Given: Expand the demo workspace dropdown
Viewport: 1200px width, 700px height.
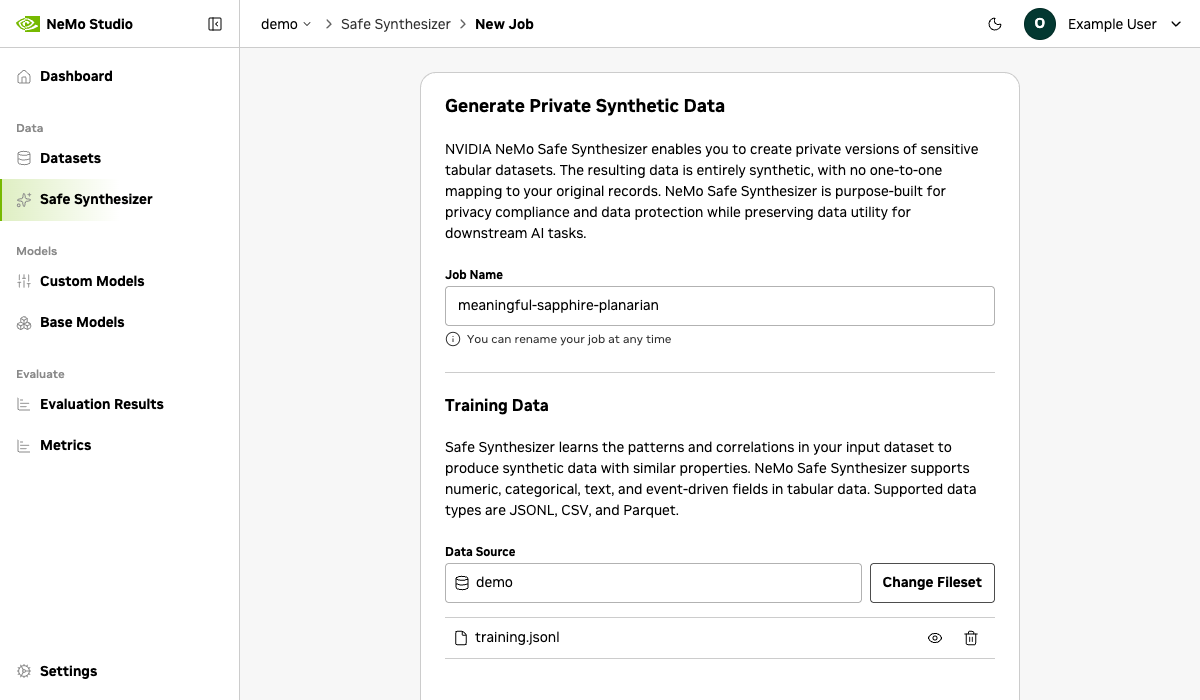Looking at the screenshot, I should tap(286, 24).
